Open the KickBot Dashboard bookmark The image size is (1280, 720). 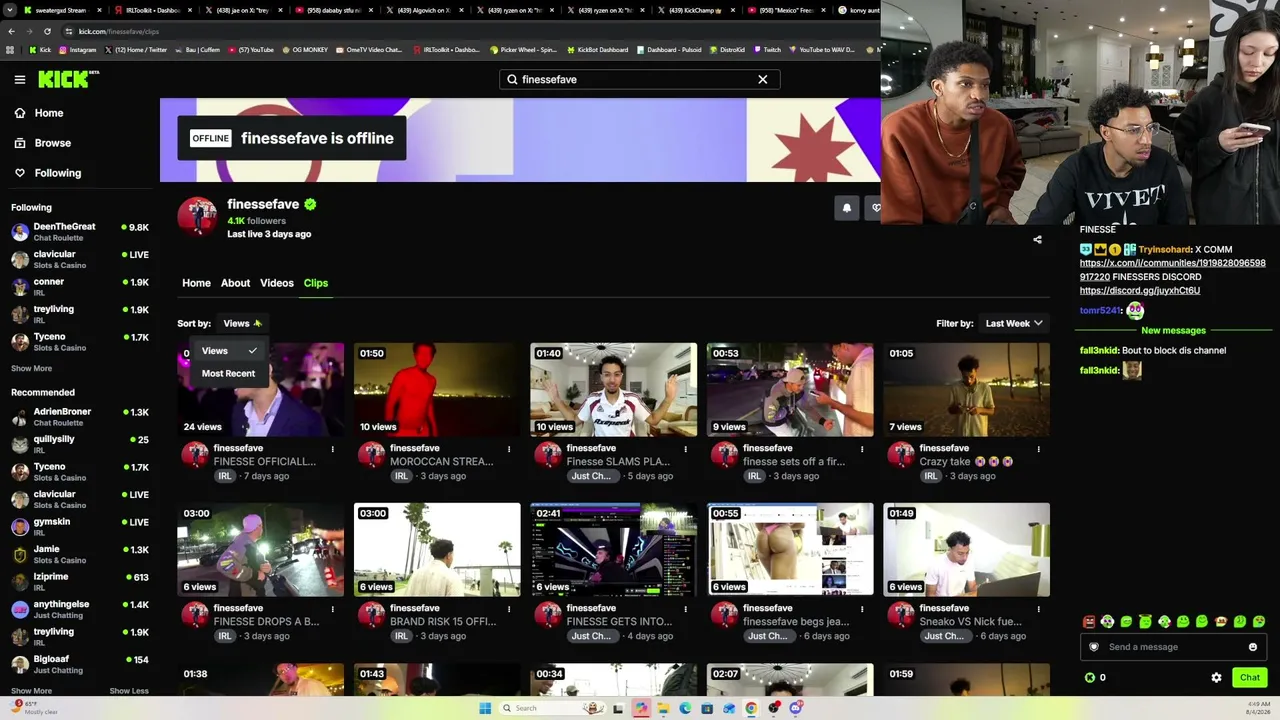(597, 50)
